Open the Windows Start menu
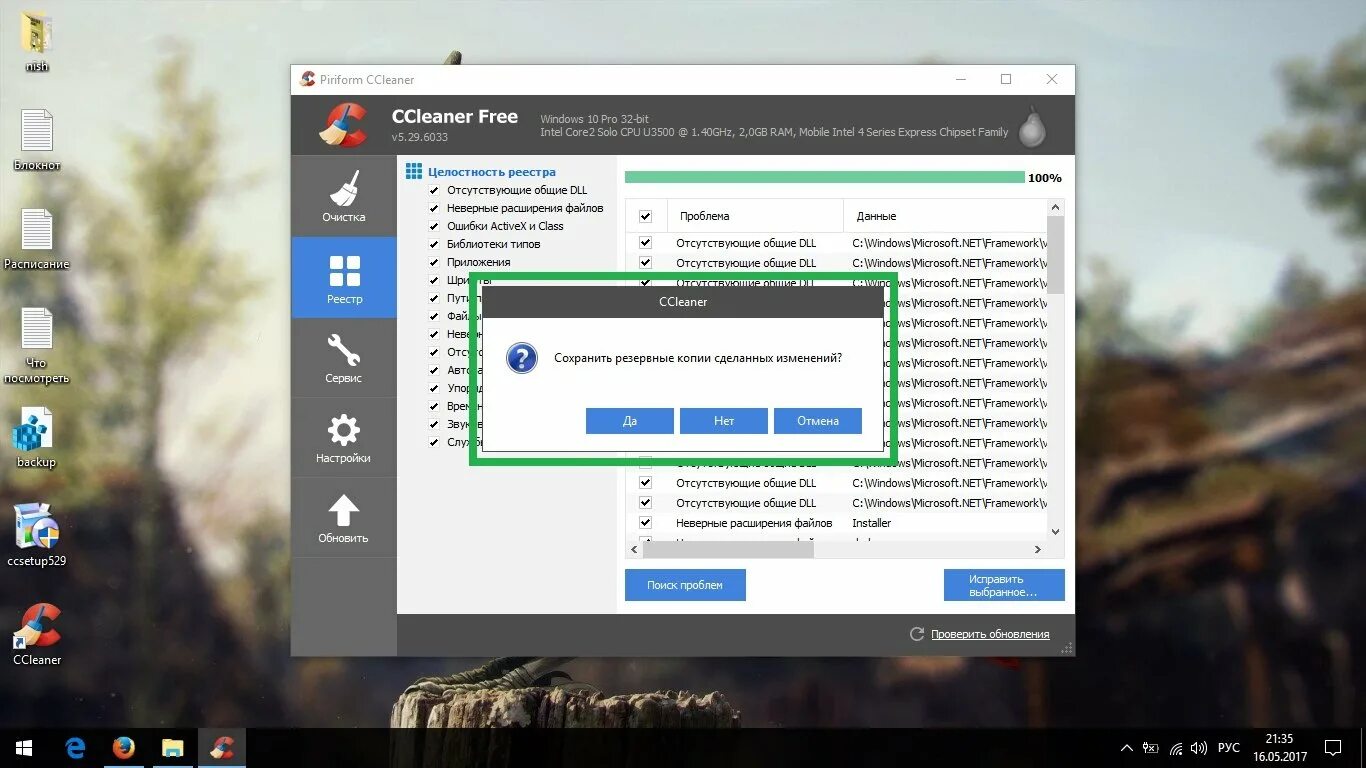 click(x=24, y=748)
